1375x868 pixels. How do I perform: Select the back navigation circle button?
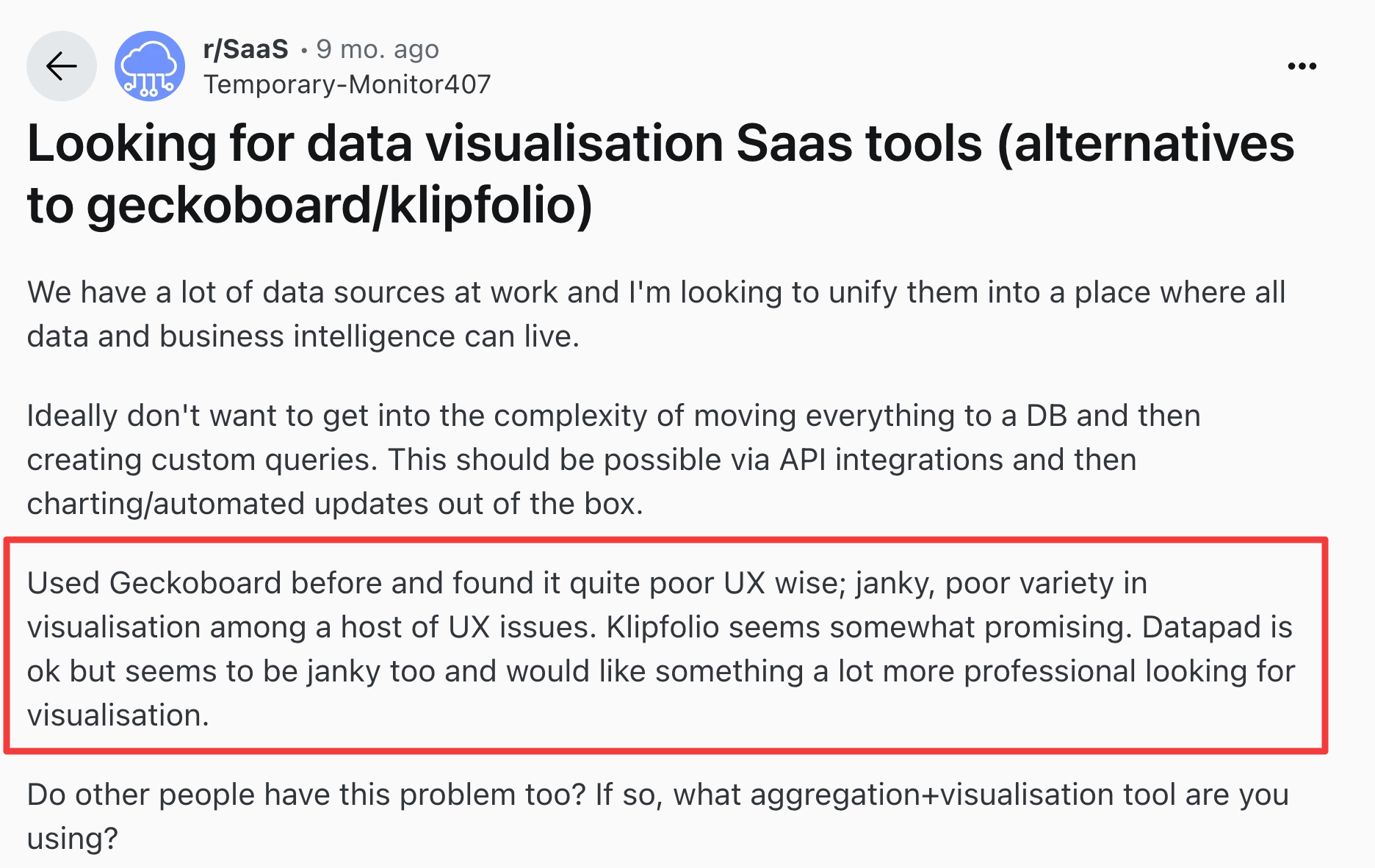(61, 65)
